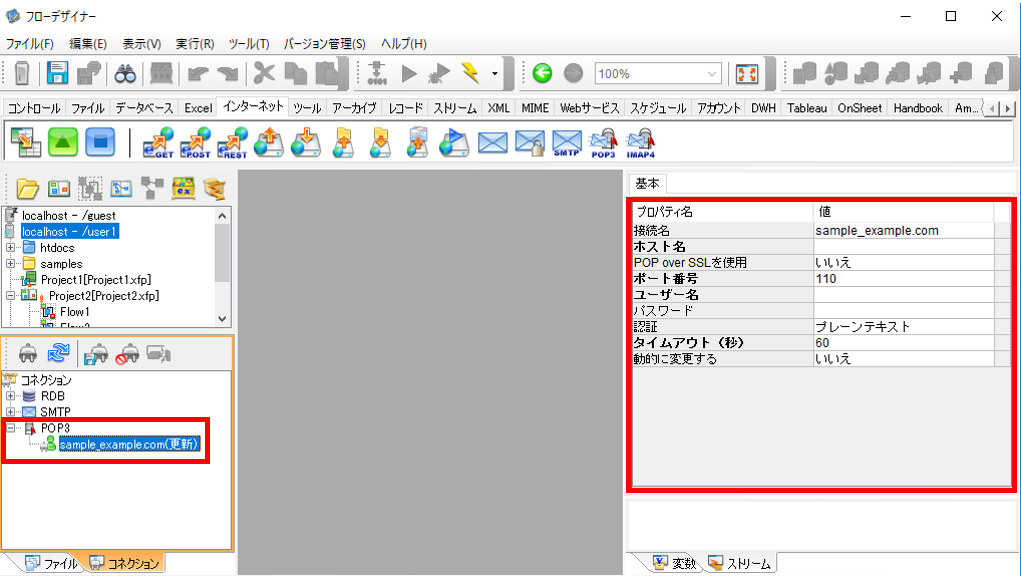
Task: Click the run play toolbar icon
Action: pyautogui.click(x=409, y=74)
